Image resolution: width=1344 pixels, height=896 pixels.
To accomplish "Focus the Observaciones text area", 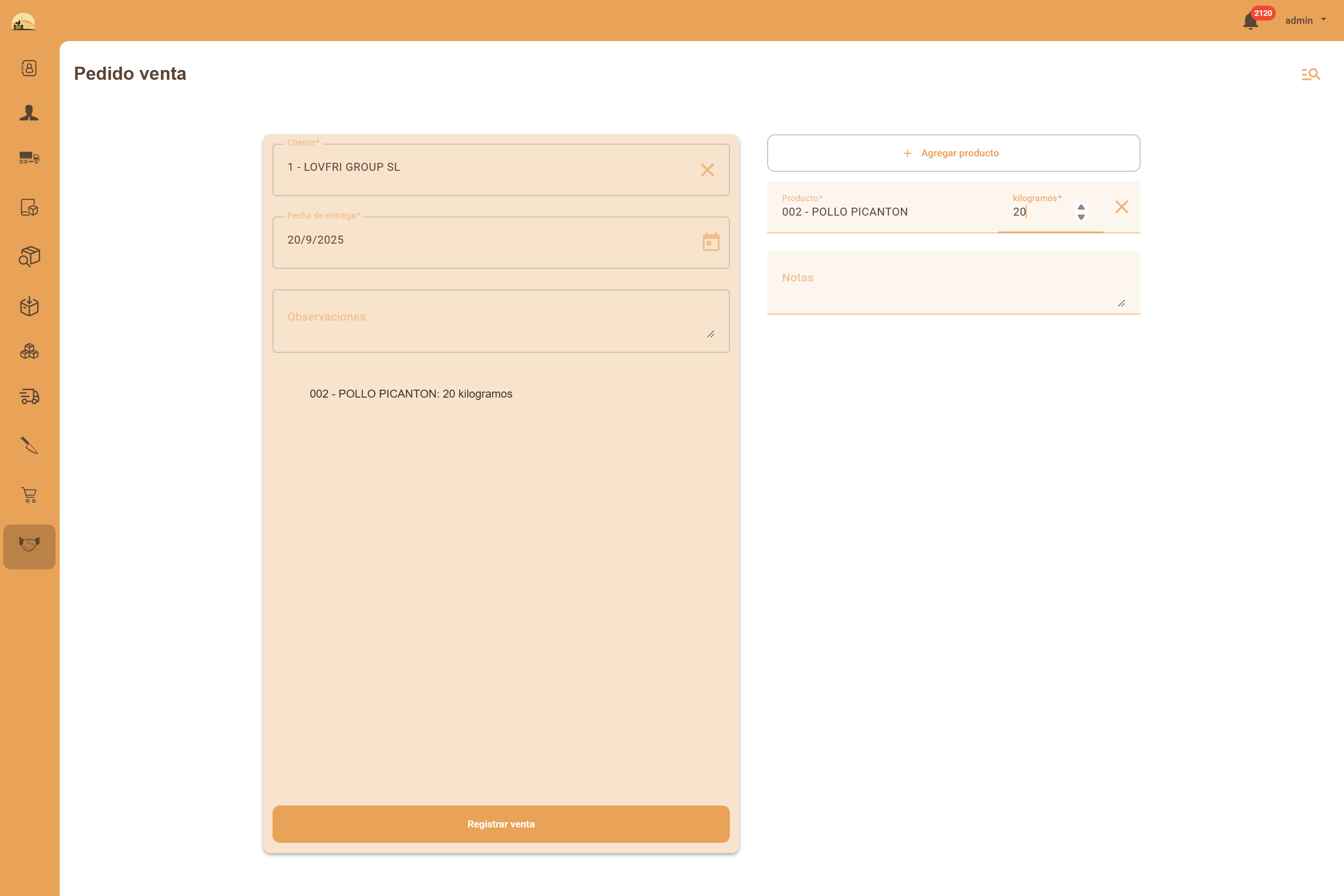I will 491,320.
